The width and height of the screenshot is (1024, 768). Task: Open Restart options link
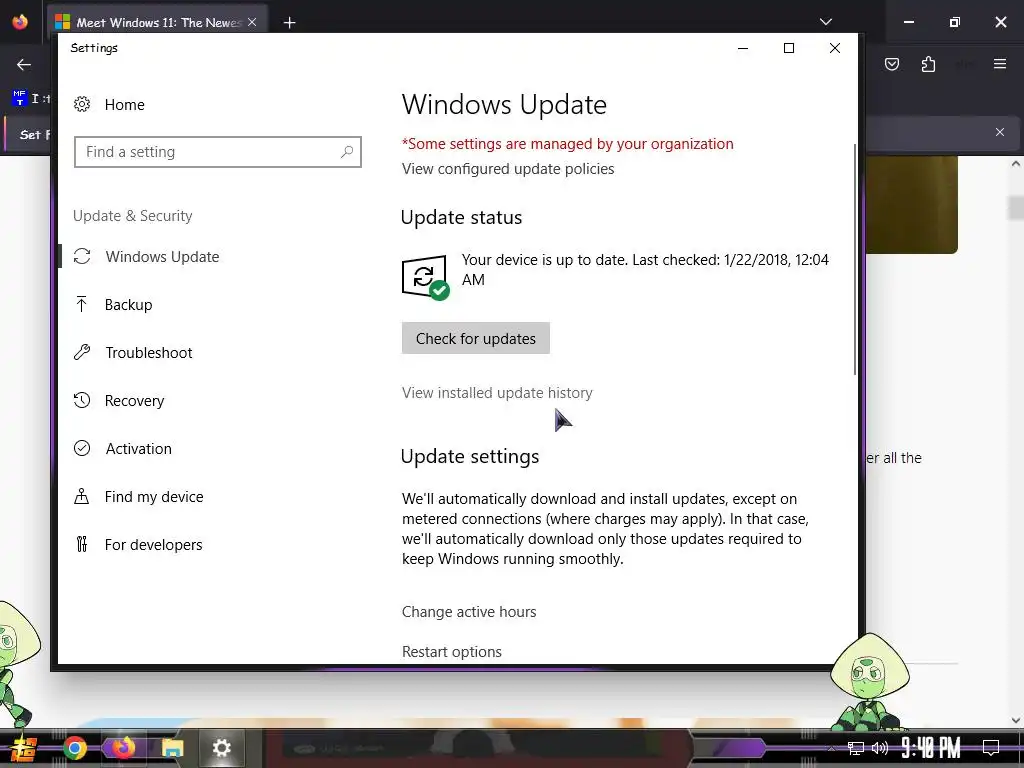pos(452,652)
